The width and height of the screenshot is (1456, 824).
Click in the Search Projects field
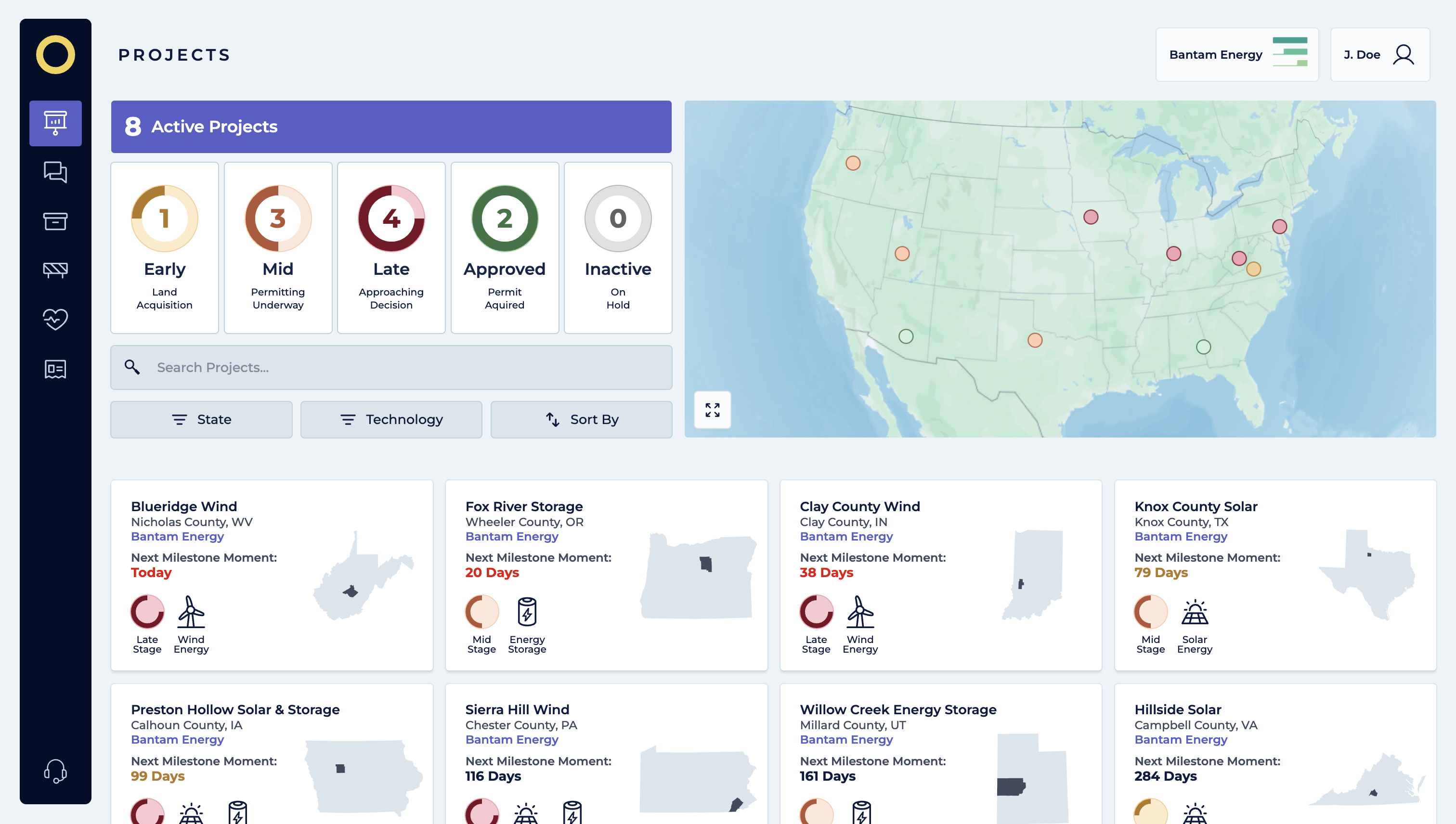(x=391, y=367)
